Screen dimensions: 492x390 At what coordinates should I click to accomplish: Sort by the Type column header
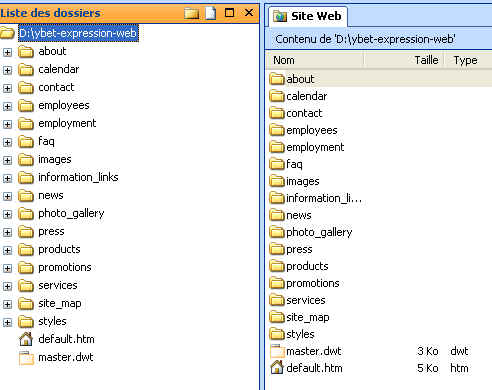(468, 60)
